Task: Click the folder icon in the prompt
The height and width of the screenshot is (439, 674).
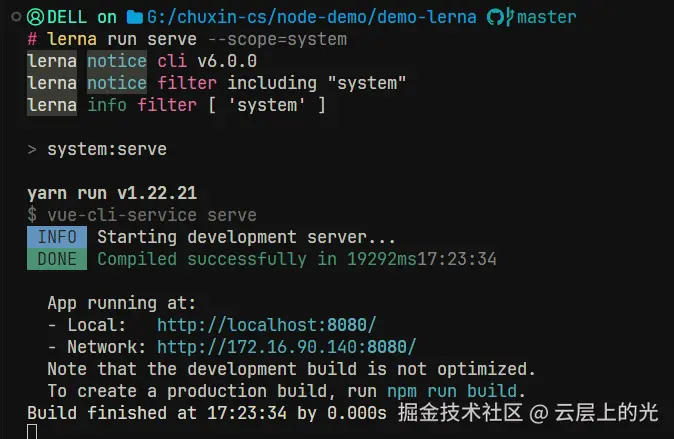Action: click(x=135, y=17)
